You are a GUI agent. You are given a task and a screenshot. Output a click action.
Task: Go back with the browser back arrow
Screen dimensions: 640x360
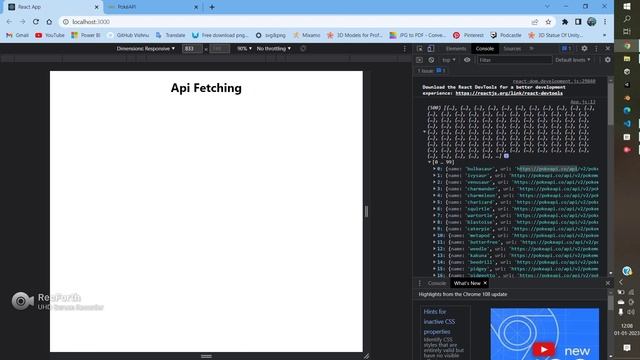(x=9, y=22)
